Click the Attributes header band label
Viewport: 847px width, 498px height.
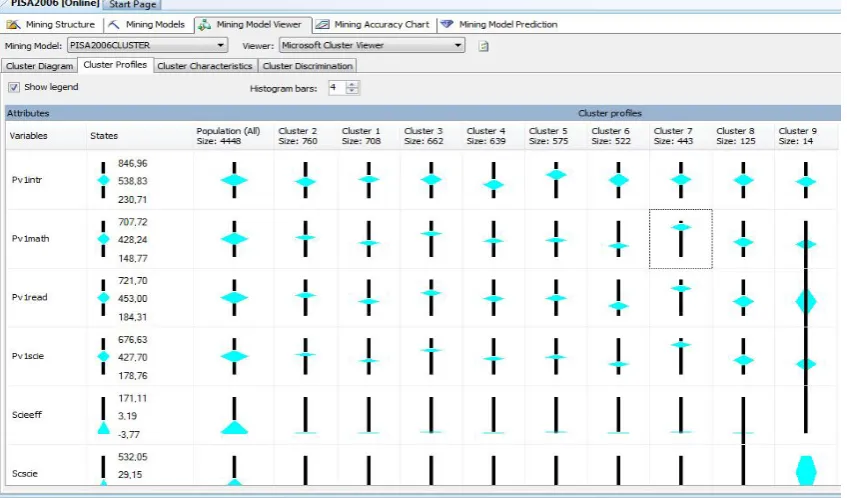click(x=28, y=113)
